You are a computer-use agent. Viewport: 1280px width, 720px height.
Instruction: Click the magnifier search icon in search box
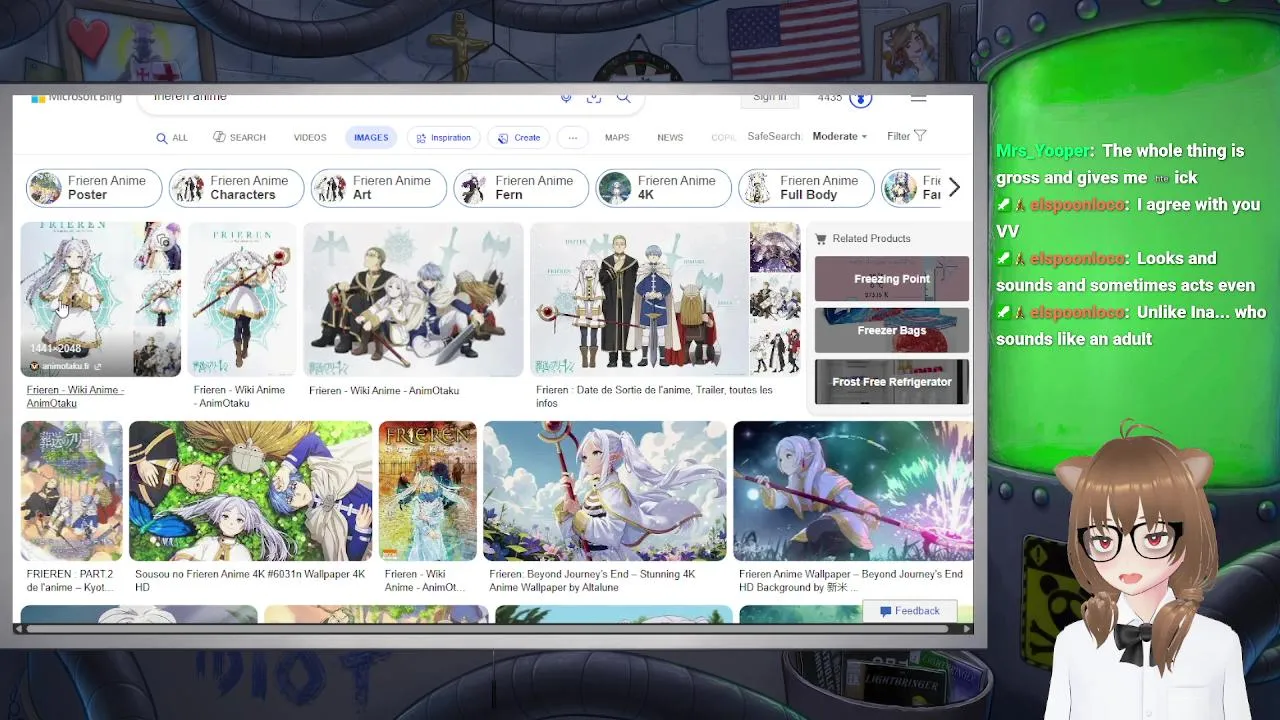623,98
